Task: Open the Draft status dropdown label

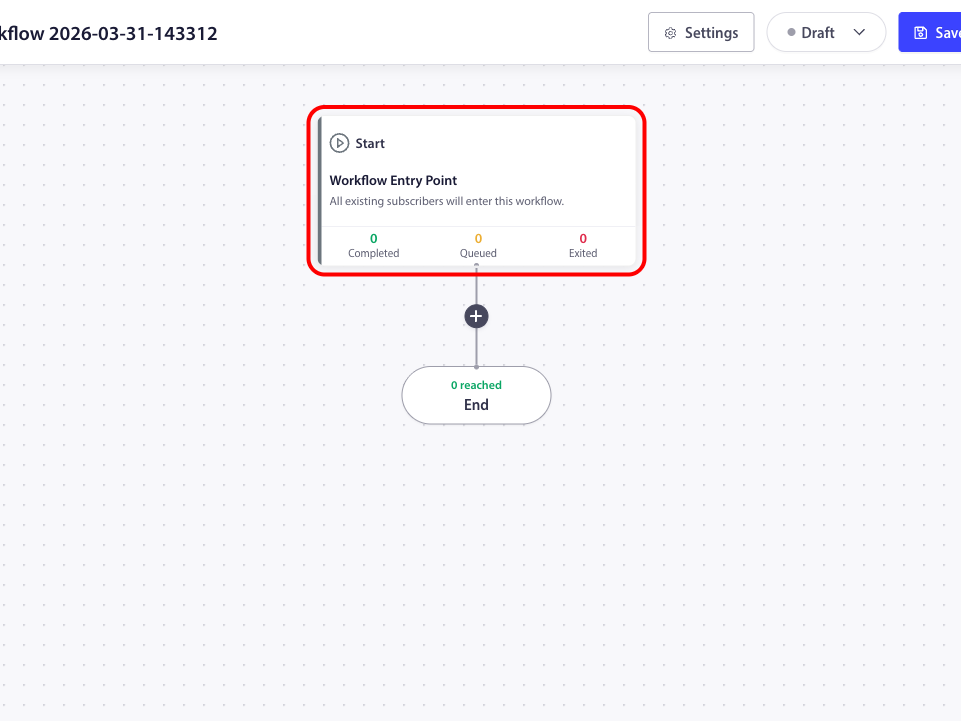Action: point(818,33)
